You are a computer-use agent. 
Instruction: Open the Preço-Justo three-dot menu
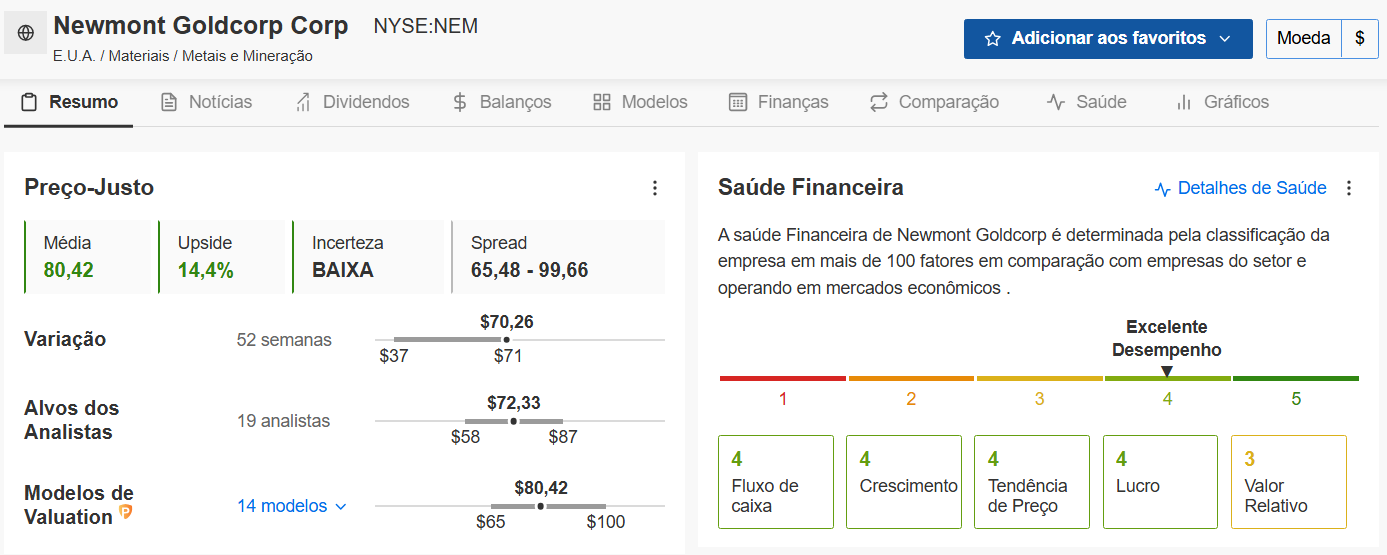tap(655, 188)
